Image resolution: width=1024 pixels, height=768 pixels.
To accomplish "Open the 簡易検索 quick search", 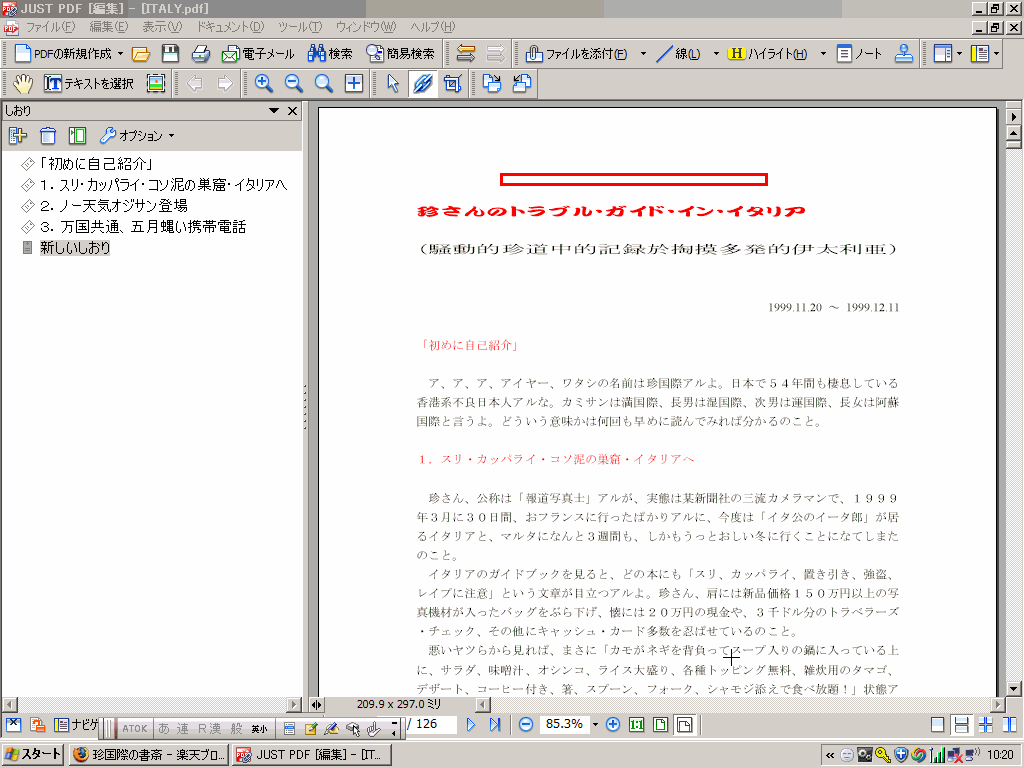I will 400,54.
